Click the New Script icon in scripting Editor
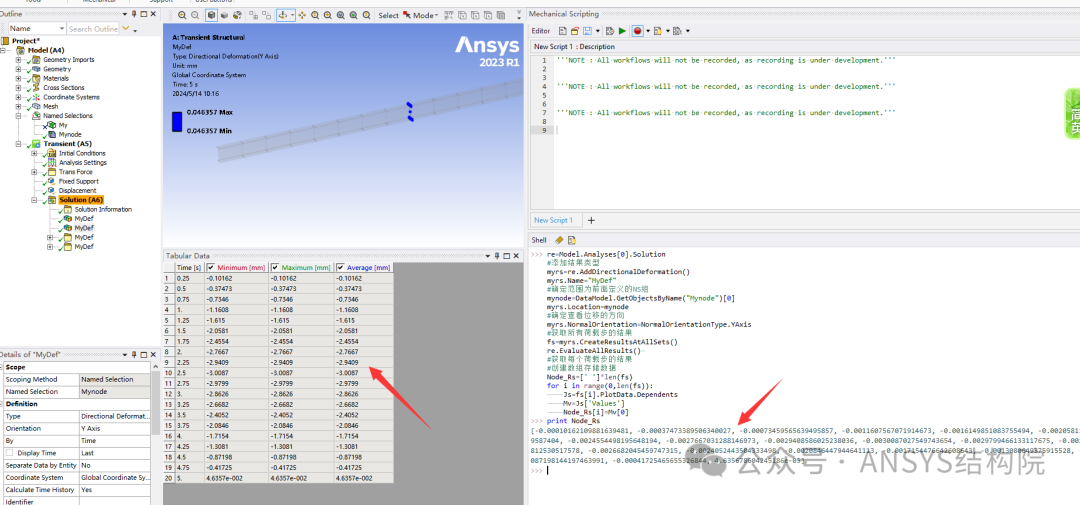 (563, 31)
